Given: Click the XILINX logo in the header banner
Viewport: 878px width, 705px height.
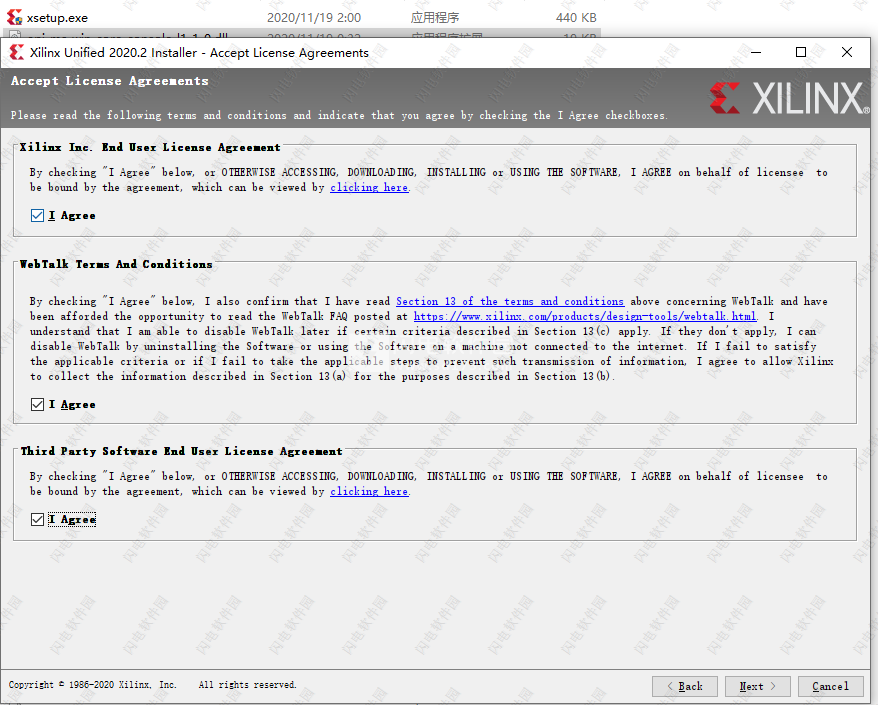Looking at the screenshot, I should 789,98.
